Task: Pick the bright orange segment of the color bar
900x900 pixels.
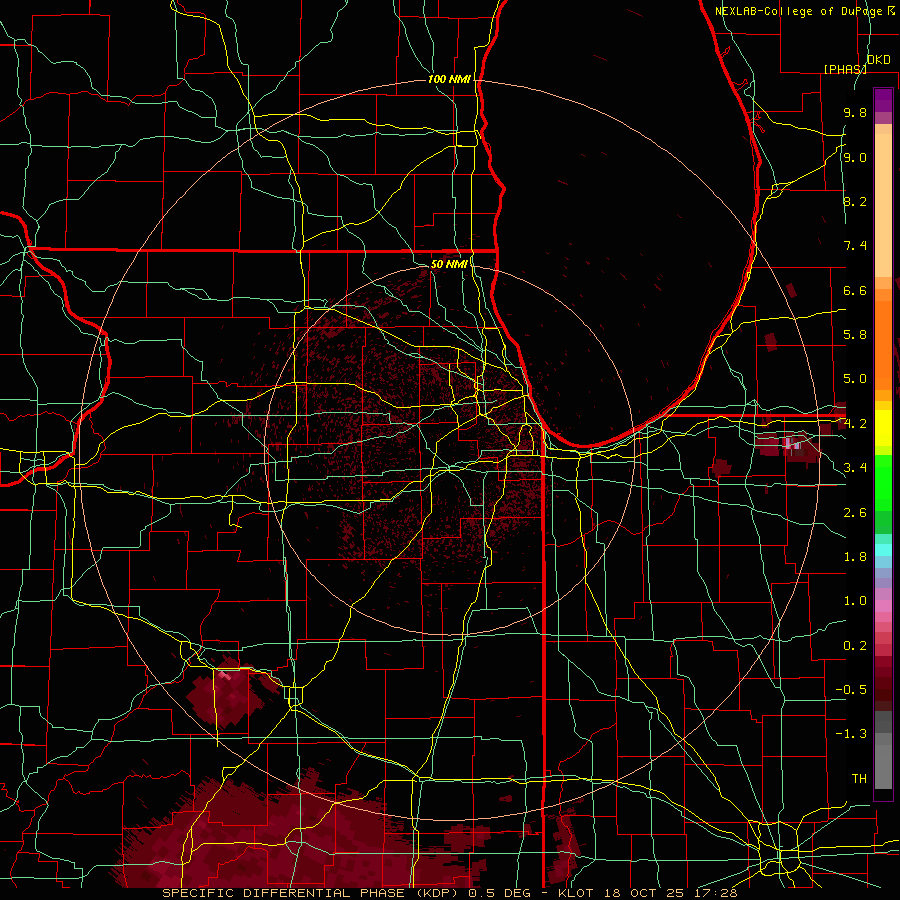Action: [x=883, y=346]
